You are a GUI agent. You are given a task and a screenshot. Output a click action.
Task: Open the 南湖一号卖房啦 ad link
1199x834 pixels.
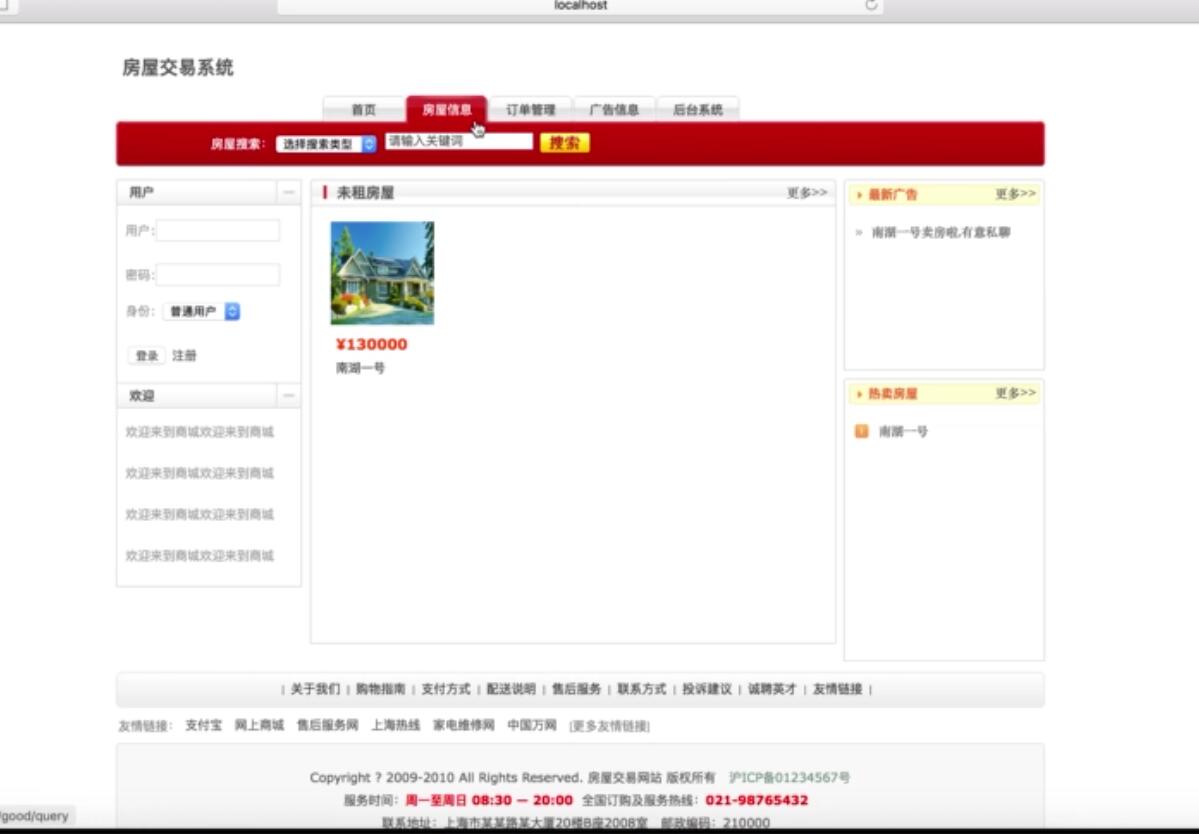tap(941, 232)
